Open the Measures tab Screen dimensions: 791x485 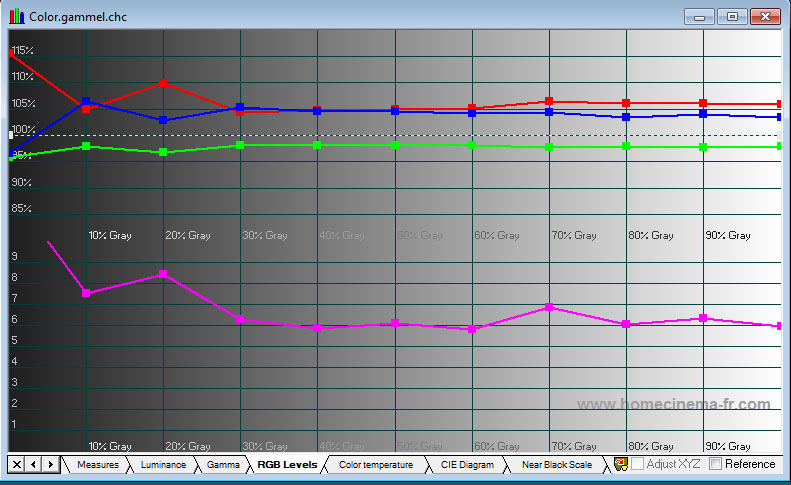(x=98, y=465)
